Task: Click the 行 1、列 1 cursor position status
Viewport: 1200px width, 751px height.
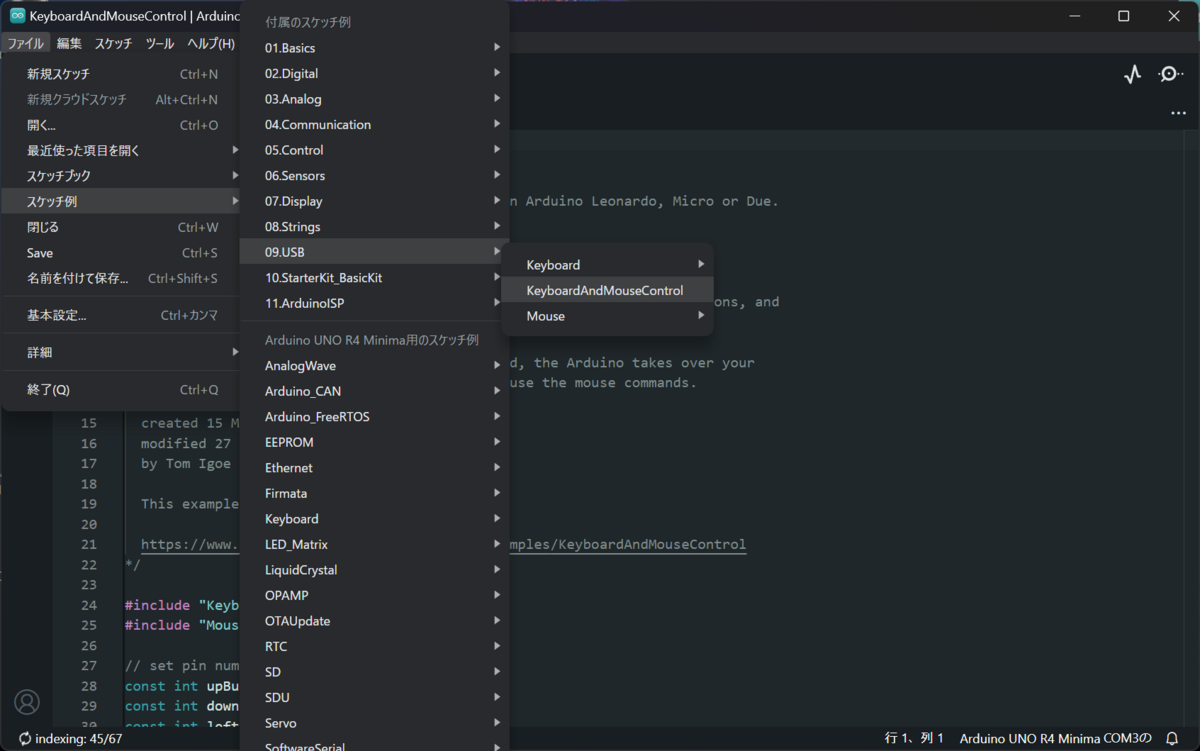Action: pos(914,738)
